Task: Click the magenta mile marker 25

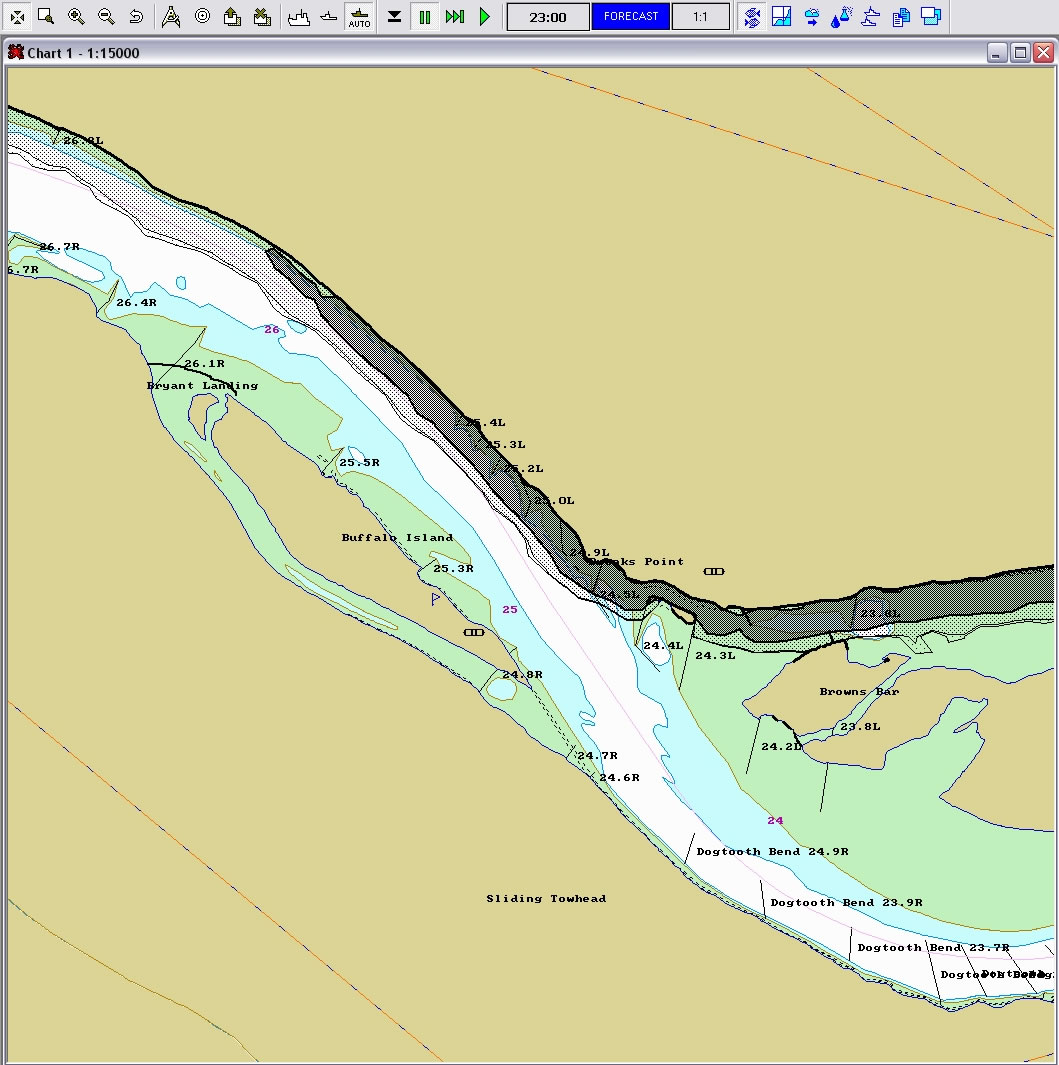Action: (x=510, y=609)
